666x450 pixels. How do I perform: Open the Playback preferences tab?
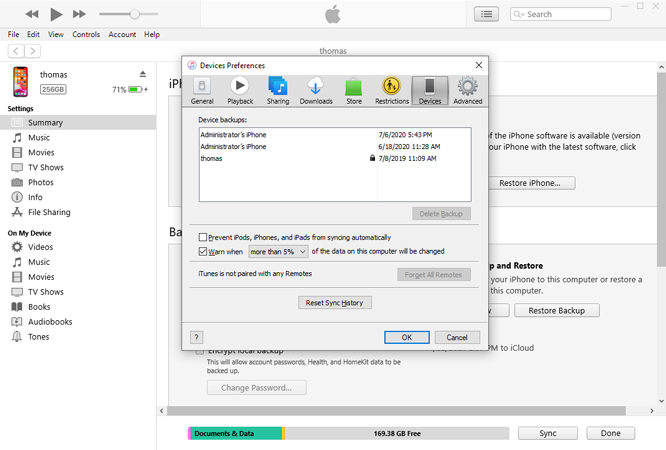[x=240, y=91]
